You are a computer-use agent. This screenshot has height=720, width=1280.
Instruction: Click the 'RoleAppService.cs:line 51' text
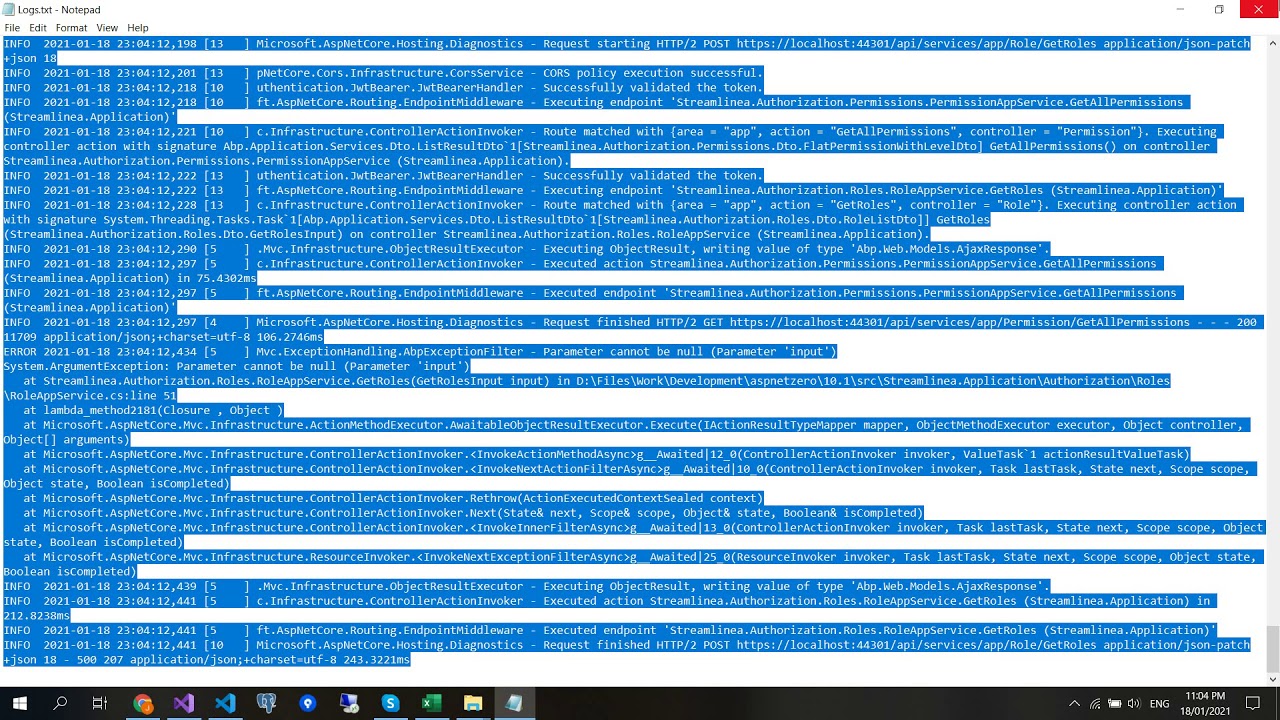(x=90, y=396)
